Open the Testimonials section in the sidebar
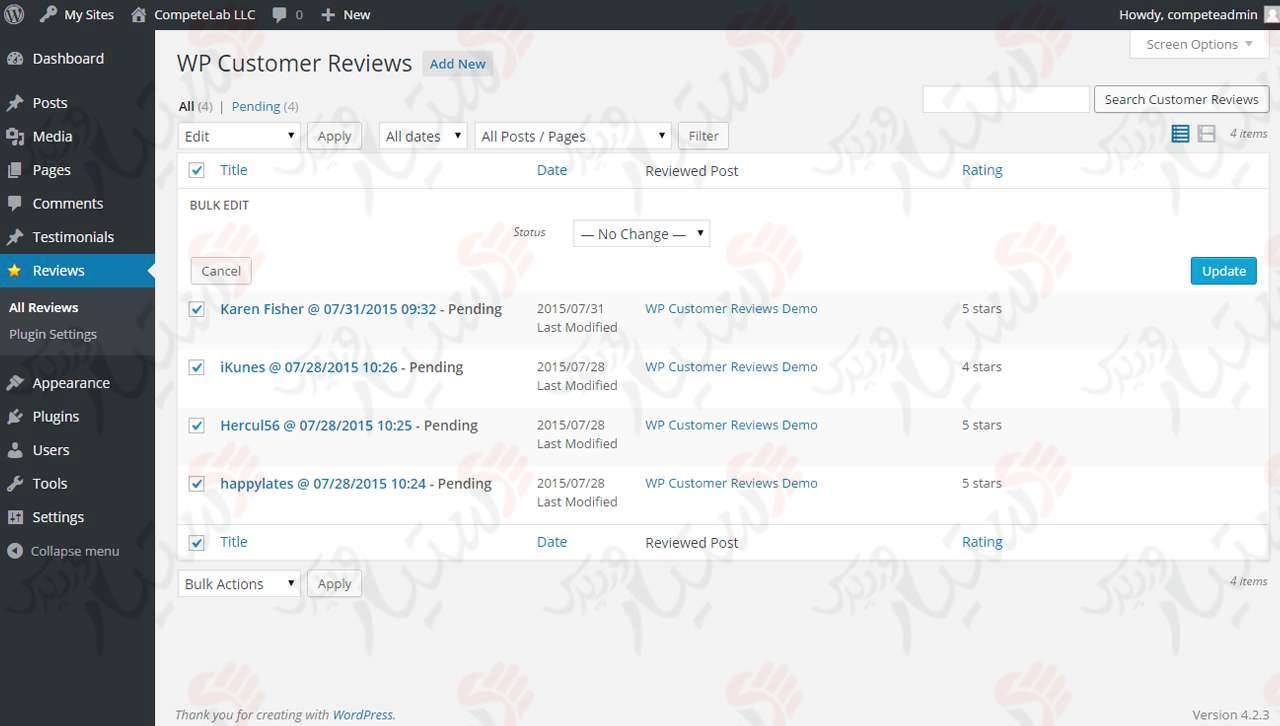Viewport: 1280px width, 726px height. click(74, 236)
